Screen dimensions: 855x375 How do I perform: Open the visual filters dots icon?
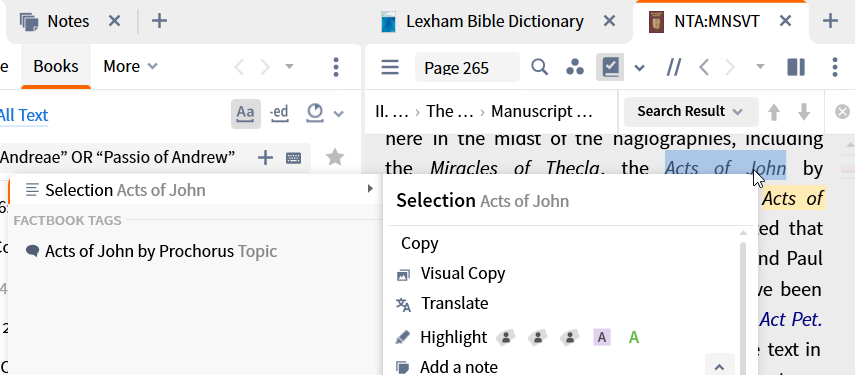pyautogui.click(x=575, y=67)
